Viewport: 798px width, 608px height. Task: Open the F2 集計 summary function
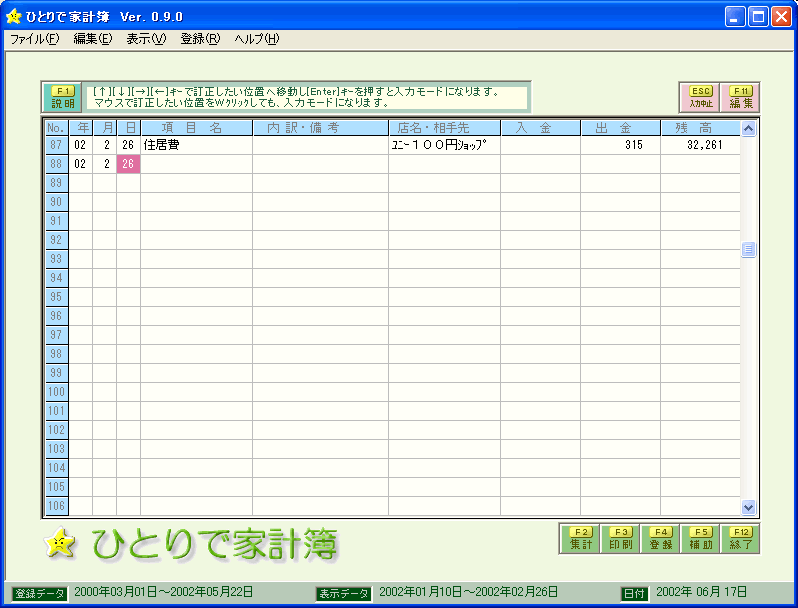point(581,539)
